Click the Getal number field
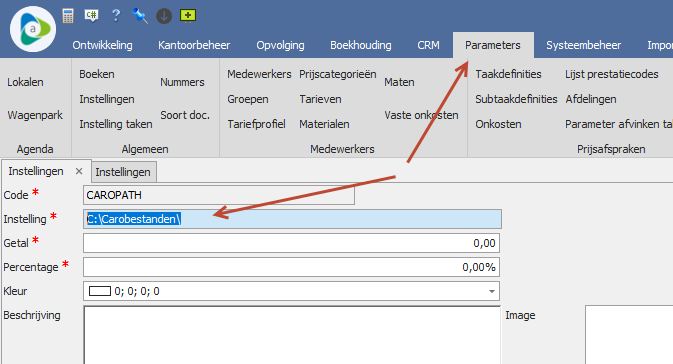 click(291, 243)
